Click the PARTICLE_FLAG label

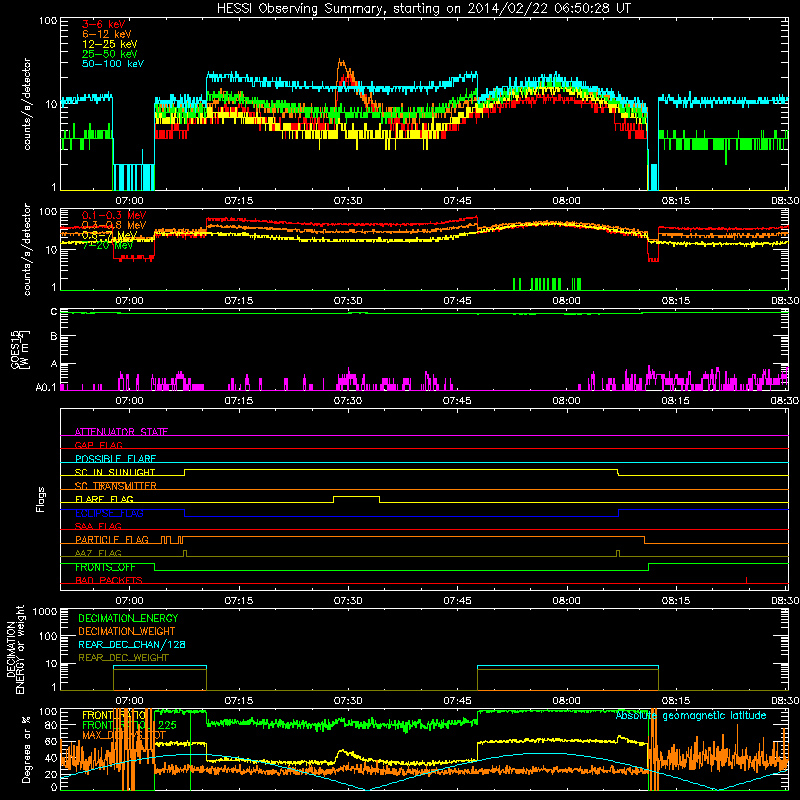click(112, 540)
